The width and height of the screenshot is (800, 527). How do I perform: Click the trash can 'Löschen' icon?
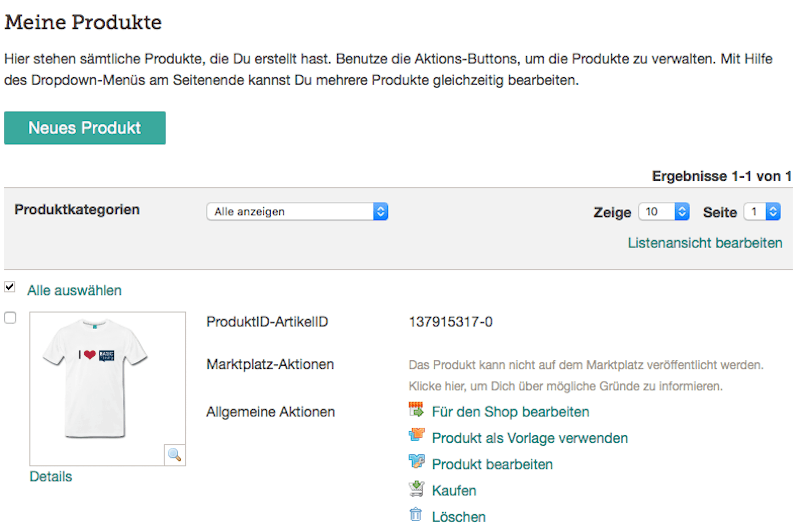[417, 515]
